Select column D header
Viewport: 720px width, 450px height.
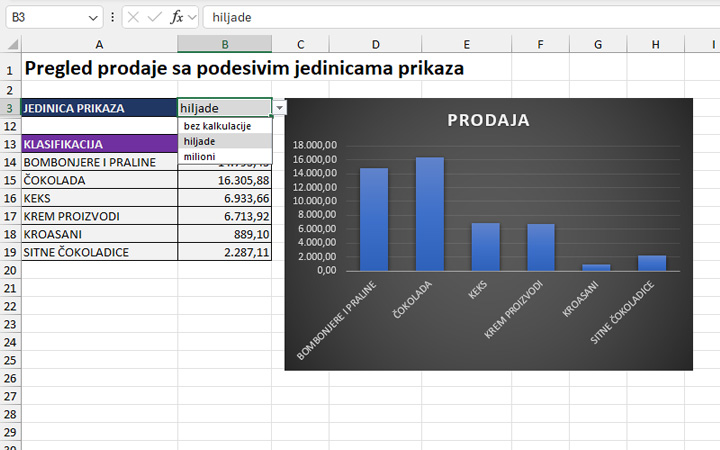[x=375, y=44]
